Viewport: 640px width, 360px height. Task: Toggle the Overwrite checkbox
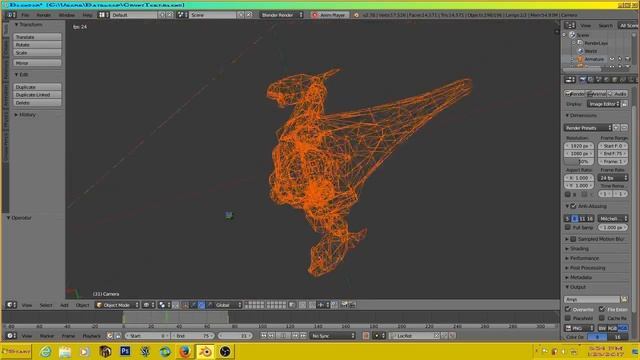click(568, 309)
